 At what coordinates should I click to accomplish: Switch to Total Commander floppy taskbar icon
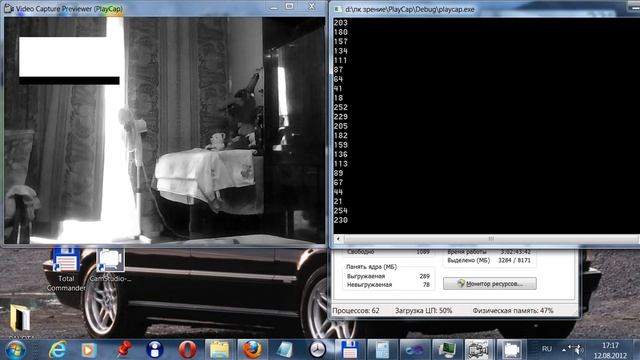349,350
